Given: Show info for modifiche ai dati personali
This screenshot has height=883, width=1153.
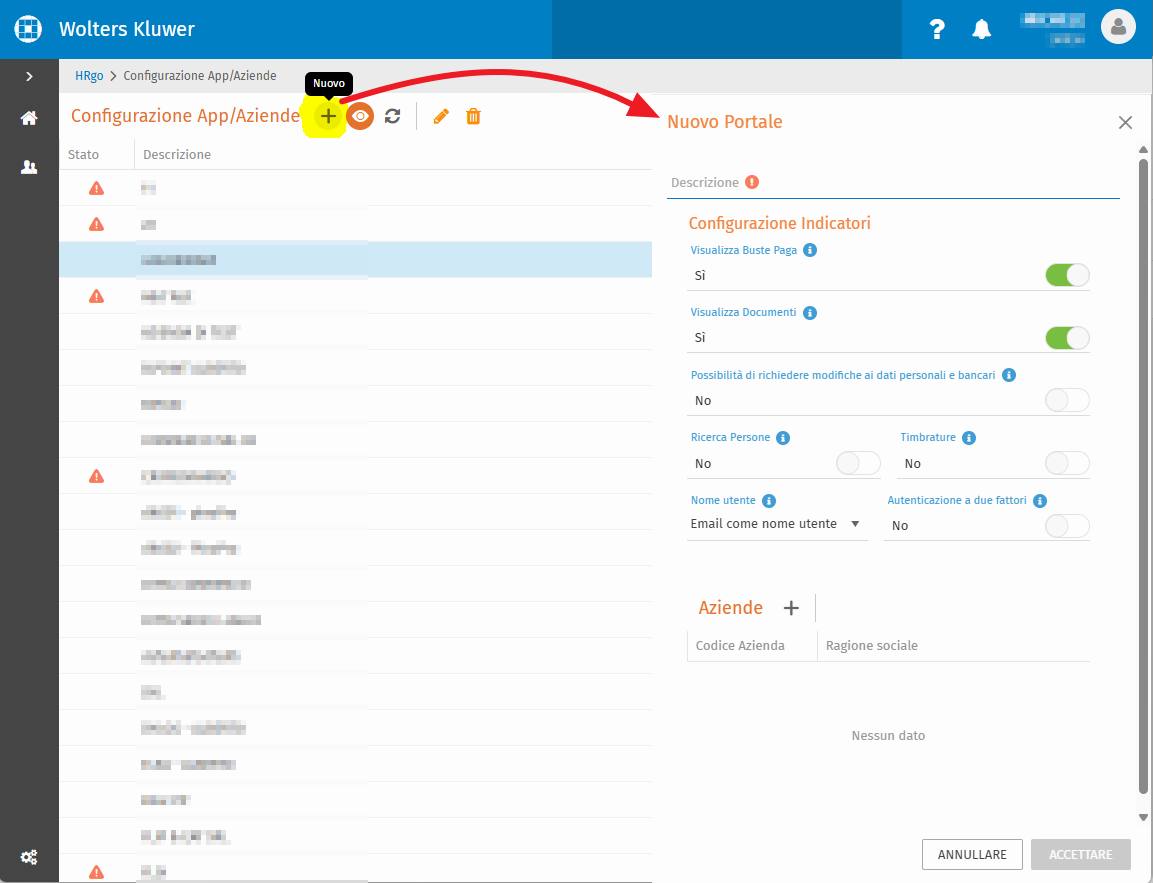Looking at the screenshot, I should coord(1009,375).
